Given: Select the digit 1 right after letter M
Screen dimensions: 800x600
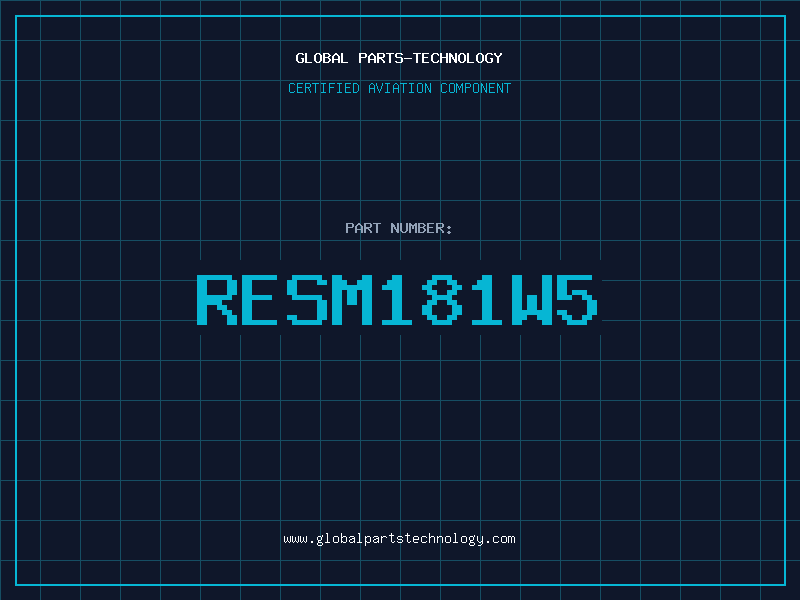Looking at the screenshot, I should coord(396,300).
